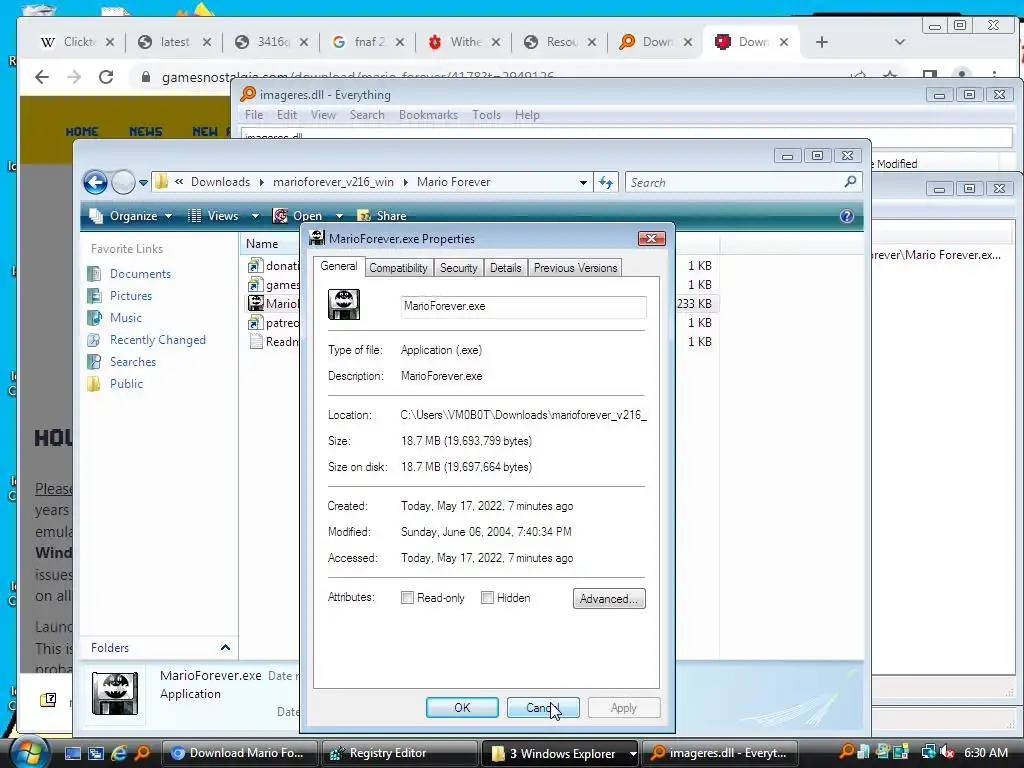Select the donate shortcut file row
This screenshot has height=768, width=1024.
tap(273, 266)
